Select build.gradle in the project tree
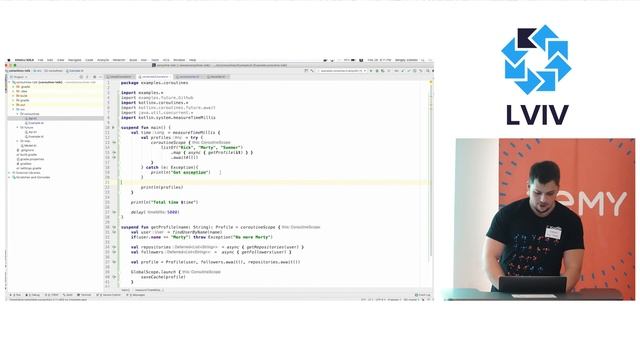Screen dimensions: 640x360 pos(27,155)
